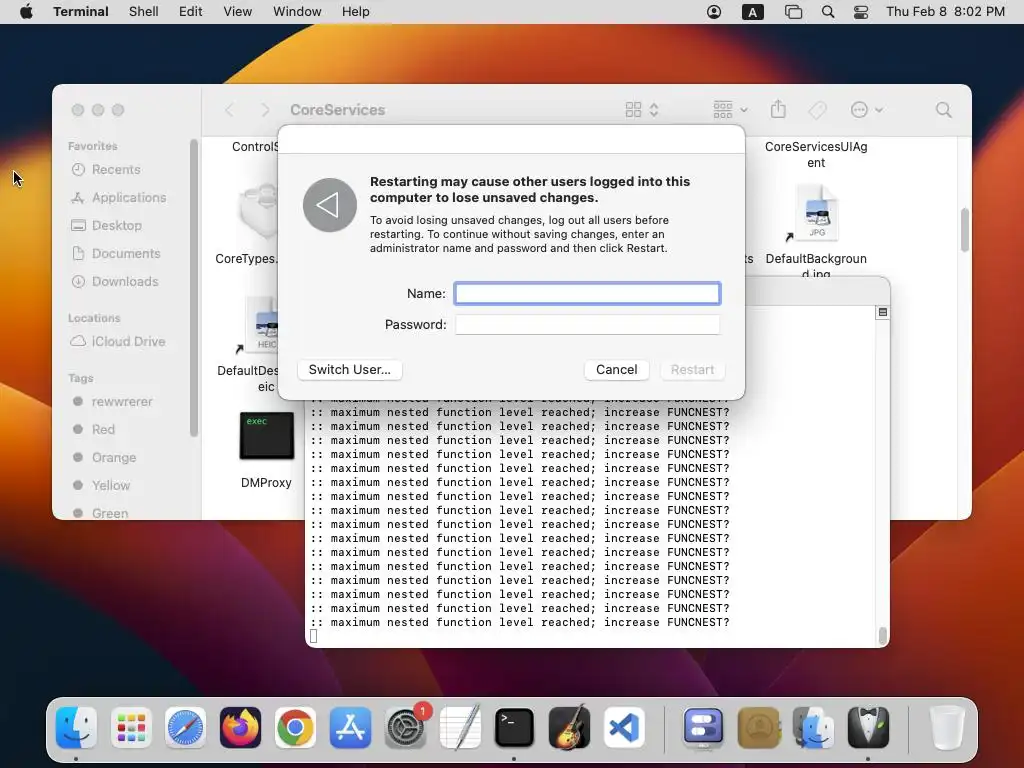Open the Trash in the Dock
The height and width of the screenshot is (768, 1024).
point(946,728)
